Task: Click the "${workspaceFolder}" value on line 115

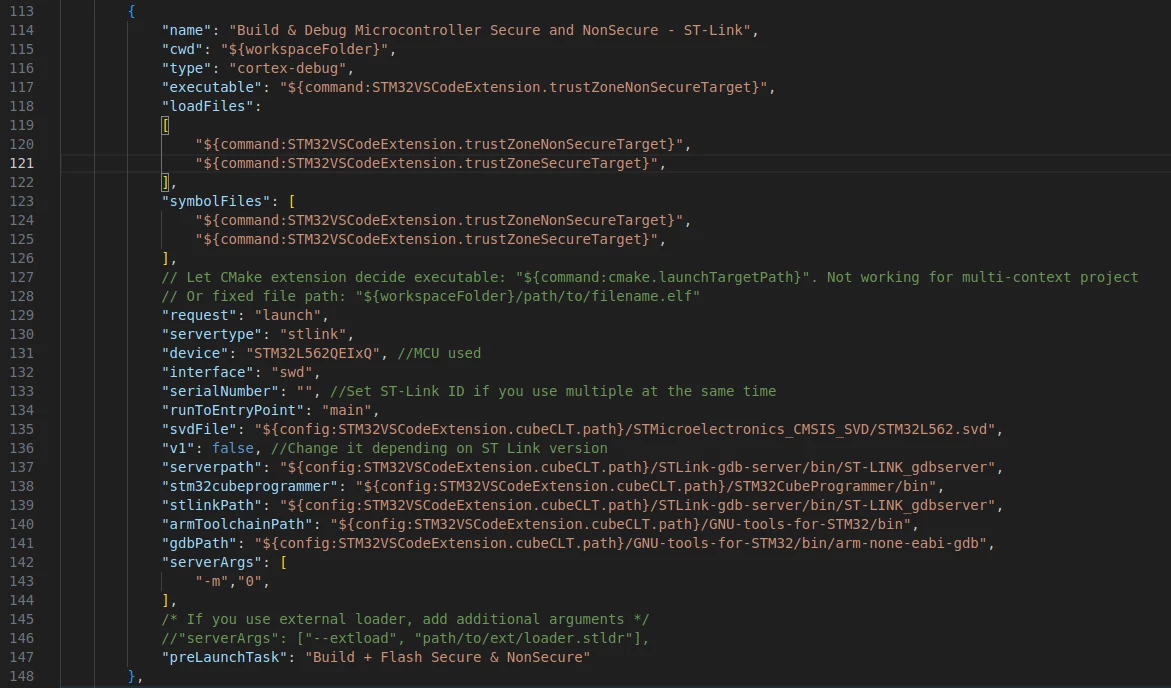Action: [305, 49]
